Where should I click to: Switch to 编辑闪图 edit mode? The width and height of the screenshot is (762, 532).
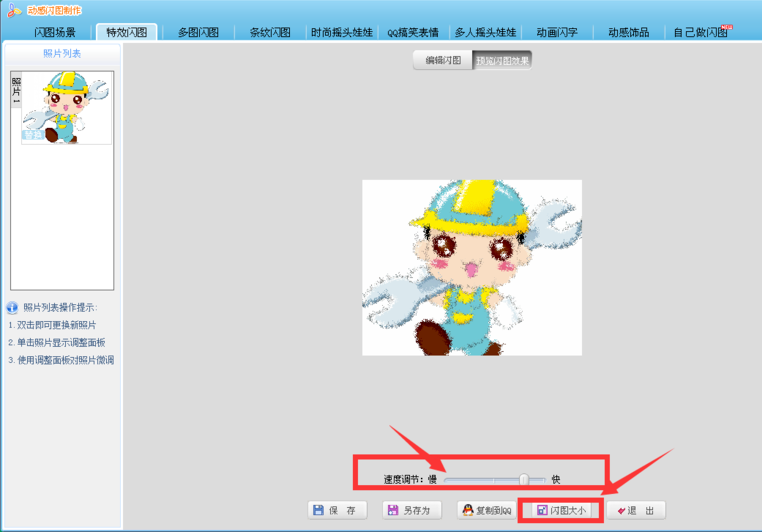point(443,60)
